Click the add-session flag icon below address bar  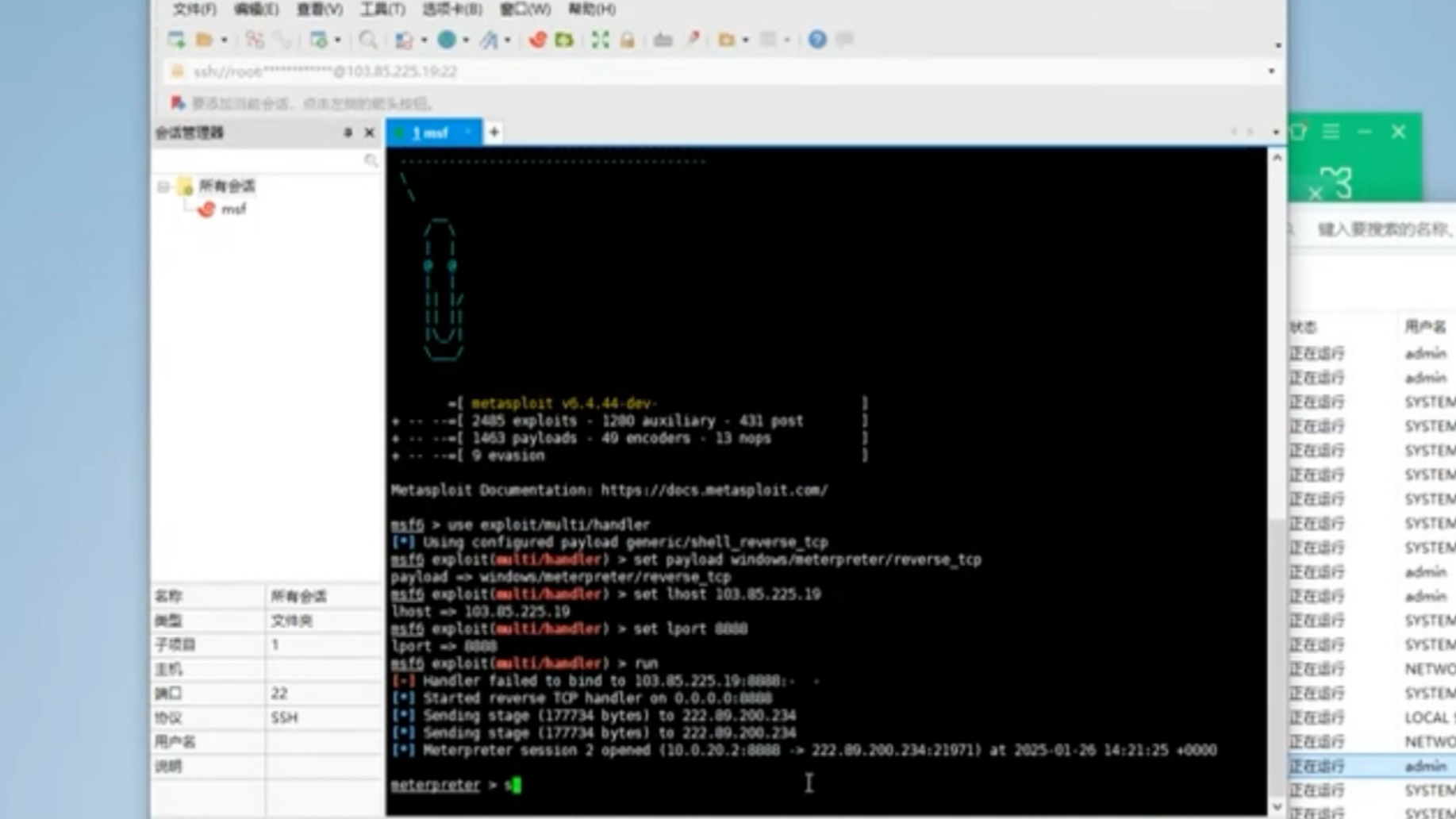[x=178, y=103]
